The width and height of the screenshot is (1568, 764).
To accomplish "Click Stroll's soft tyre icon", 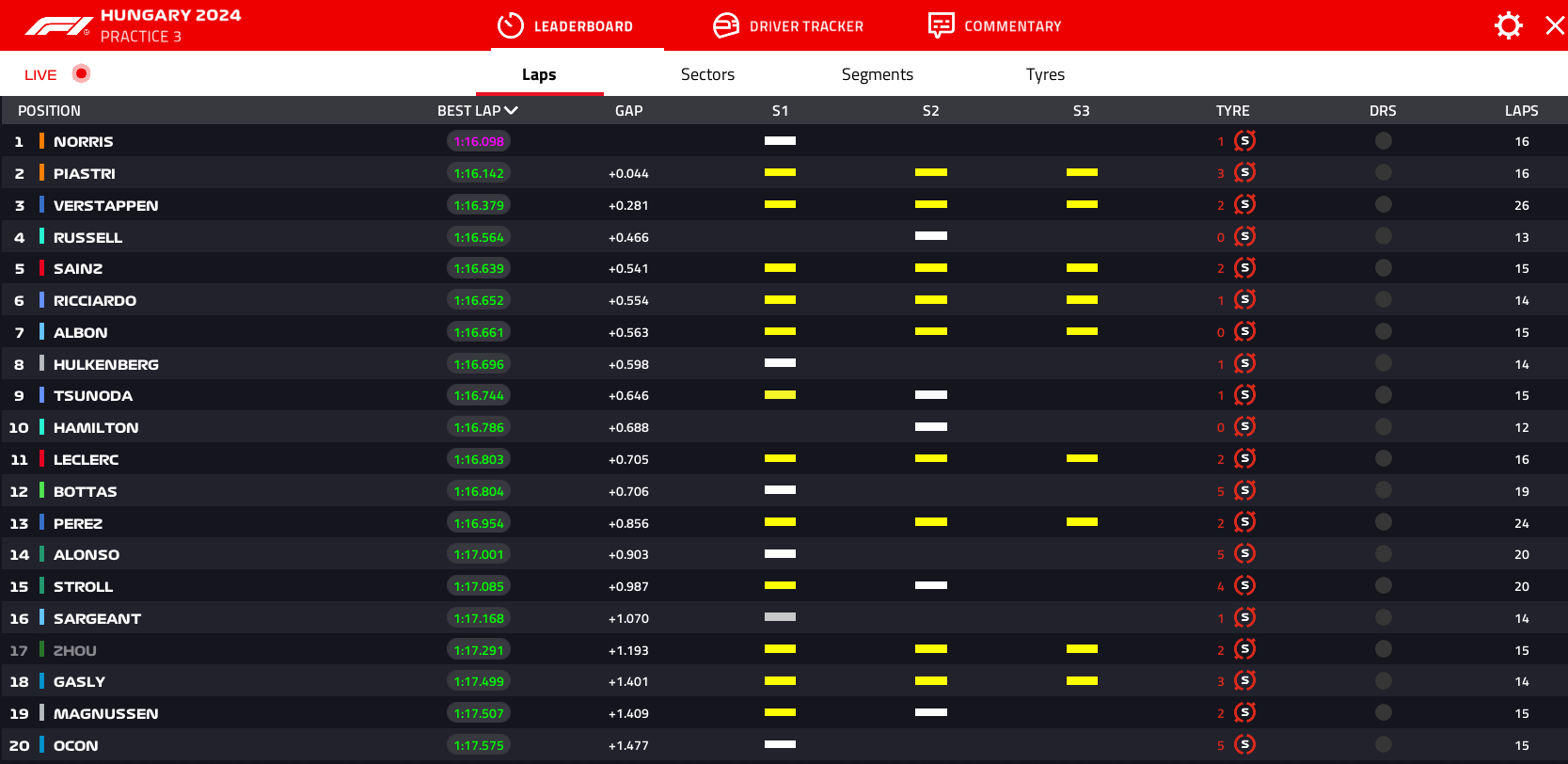I will pyautogui.click(x=1245, y=585).
